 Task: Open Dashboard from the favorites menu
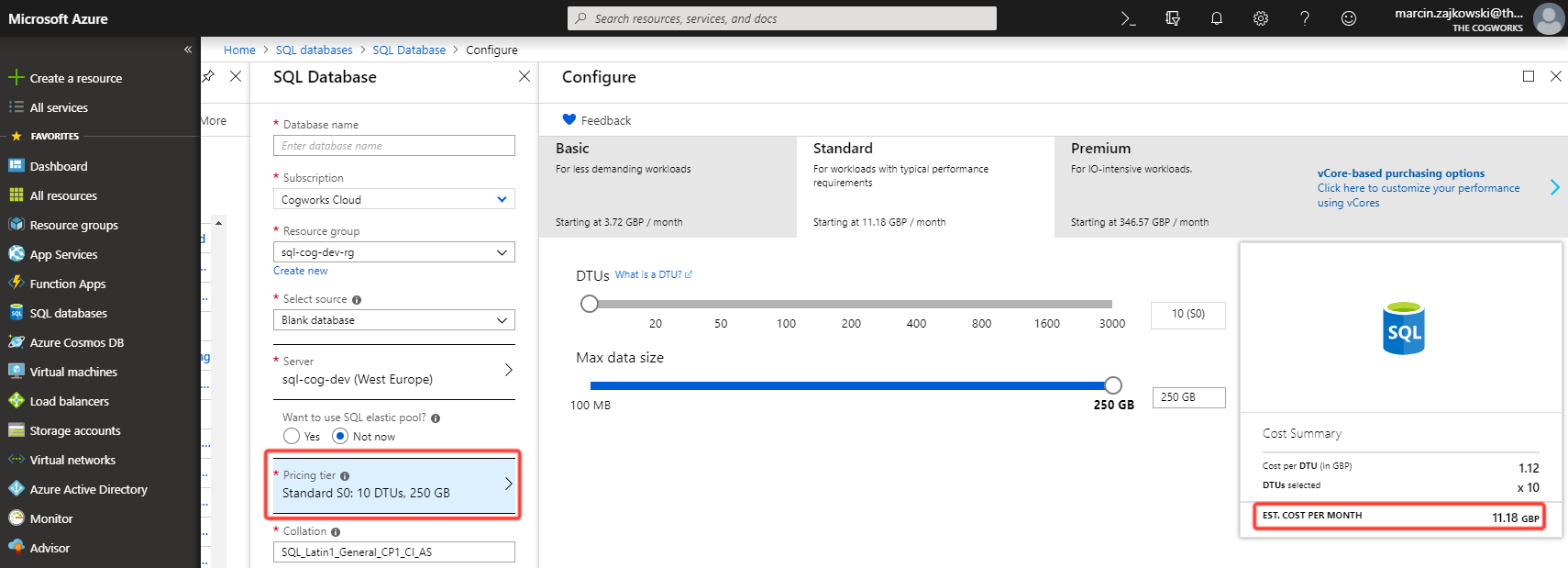point(59,166)
